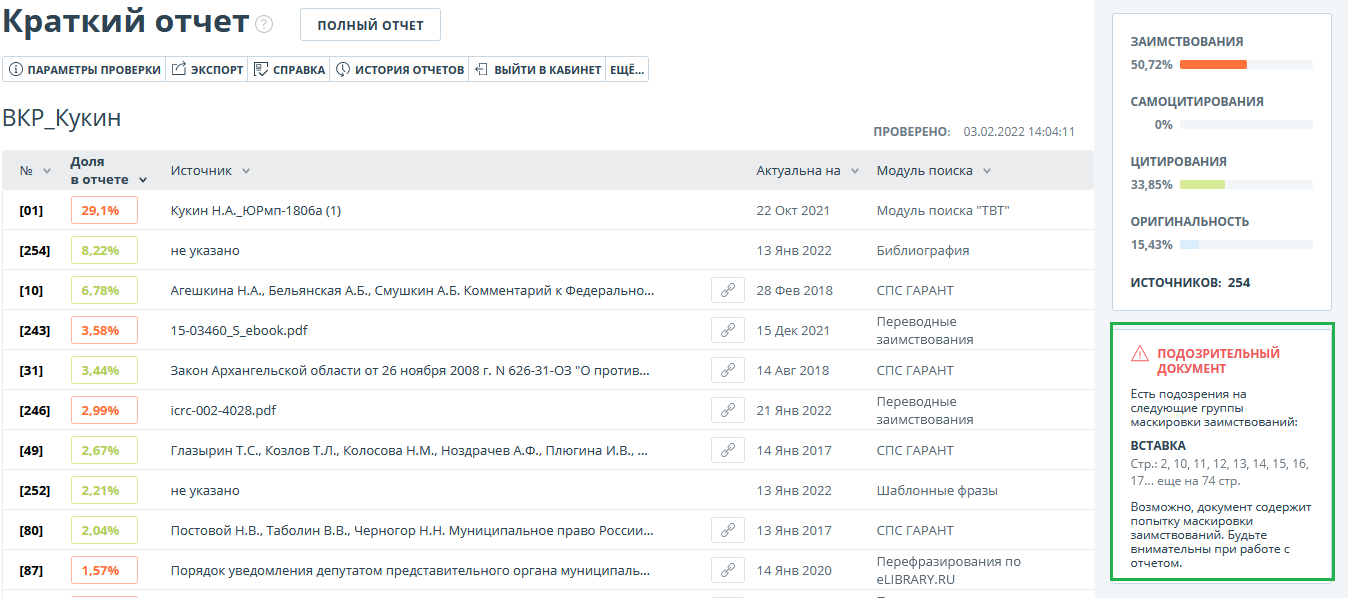Viewport: 1348px width, 598px height.
Task: Expand the № column sort dropdown
Action: [x=47, y=171]
